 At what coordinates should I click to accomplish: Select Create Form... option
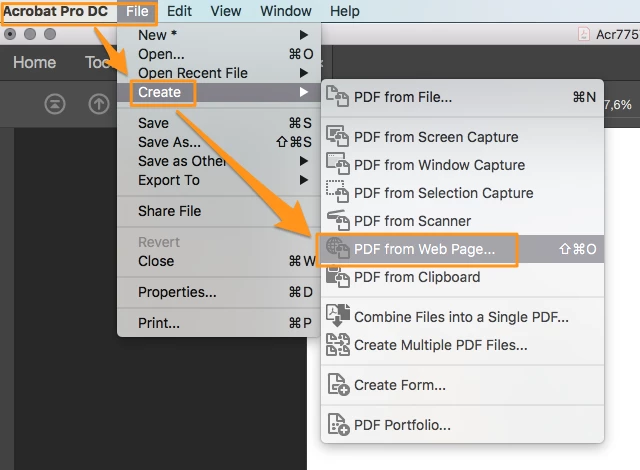pyautogui.click(x=462, y=385)
